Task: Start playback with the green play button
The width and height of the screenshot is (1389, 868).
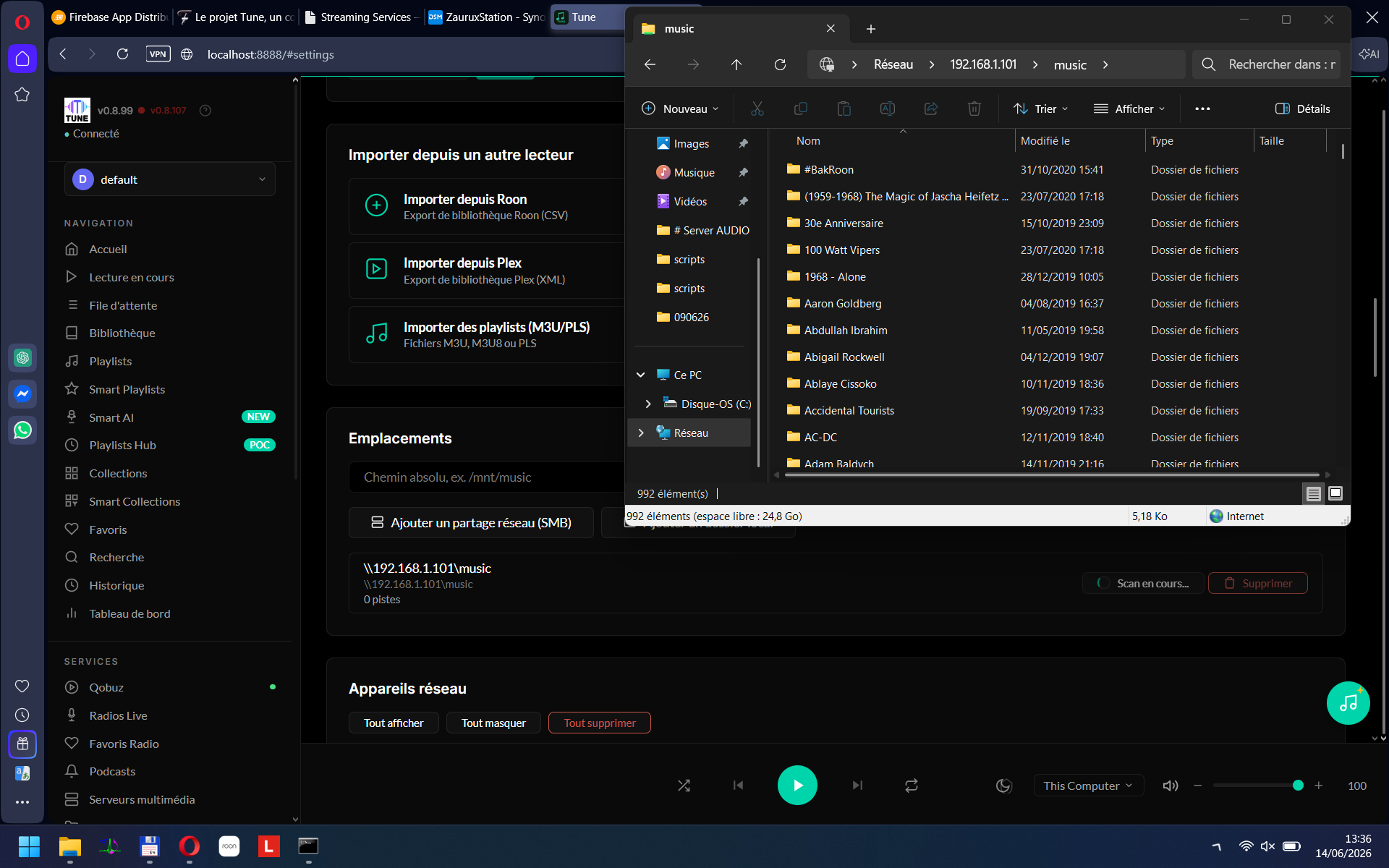Action: 797,786
